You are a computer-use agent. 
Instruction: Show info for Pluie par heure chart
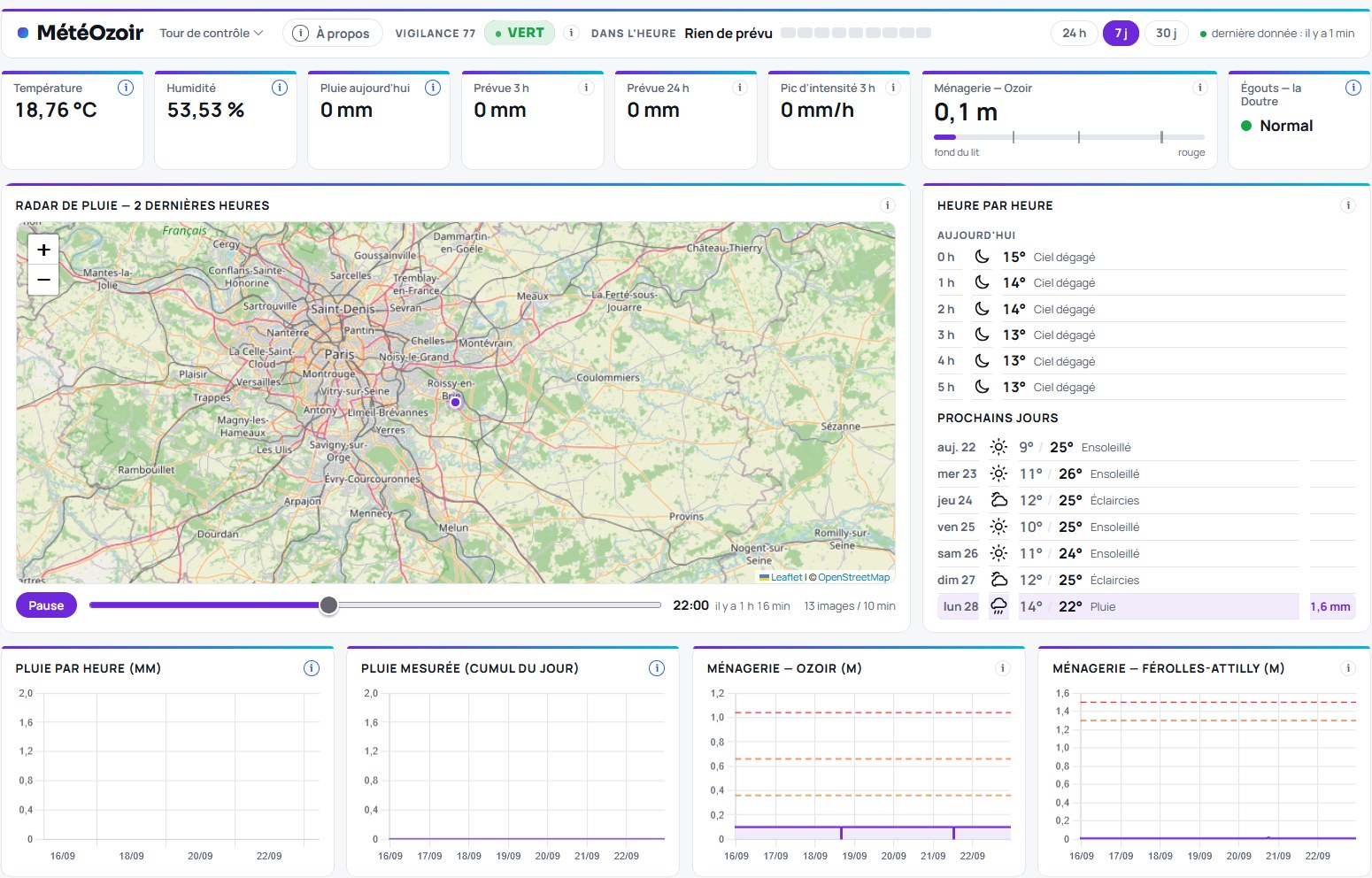[x=312, y=668]
